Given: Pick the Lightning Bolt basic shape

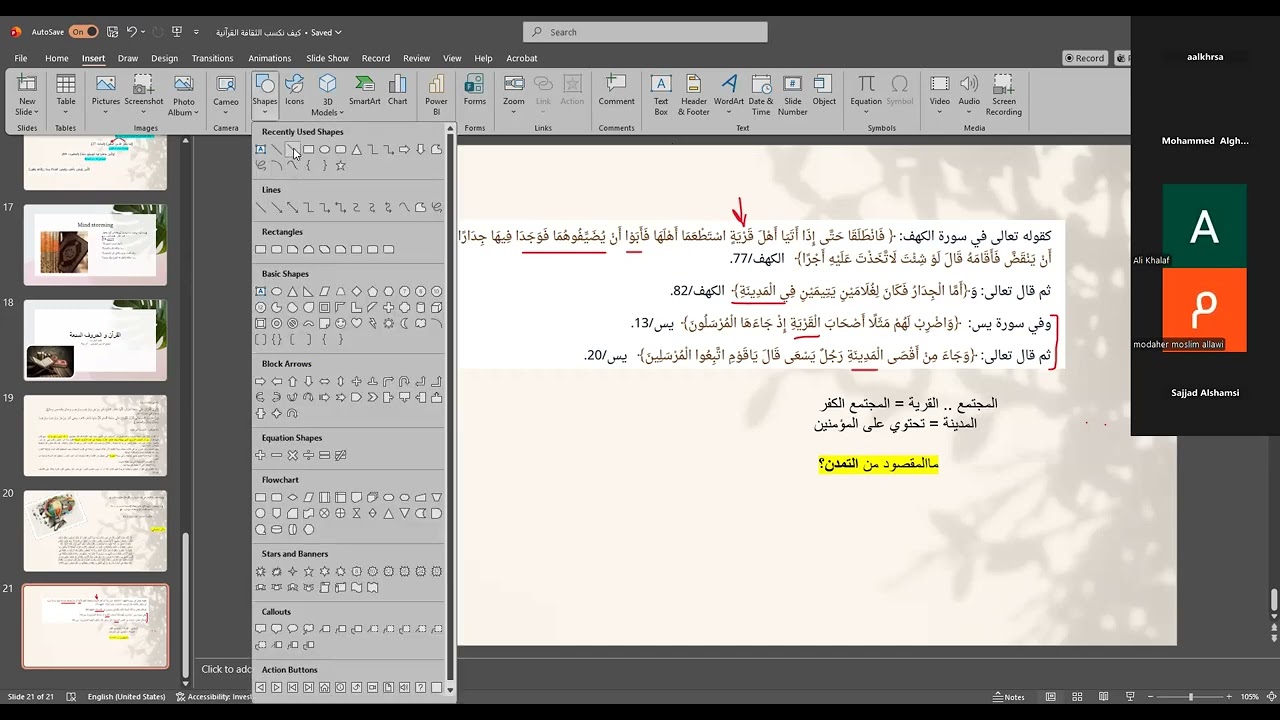Looking at the screenshot, I should (372, 323).
